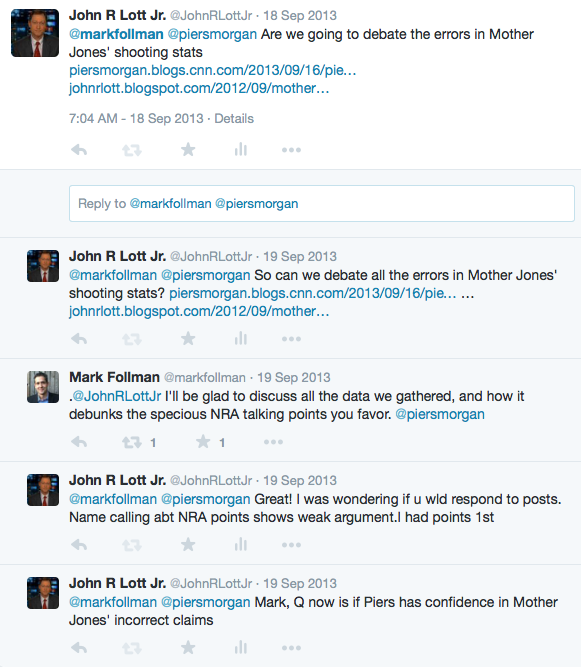Open piersmorgan.blogs.cnn.com link in top tweet
Viewport: 581px width, 667px height.
(x=213, y=70)
